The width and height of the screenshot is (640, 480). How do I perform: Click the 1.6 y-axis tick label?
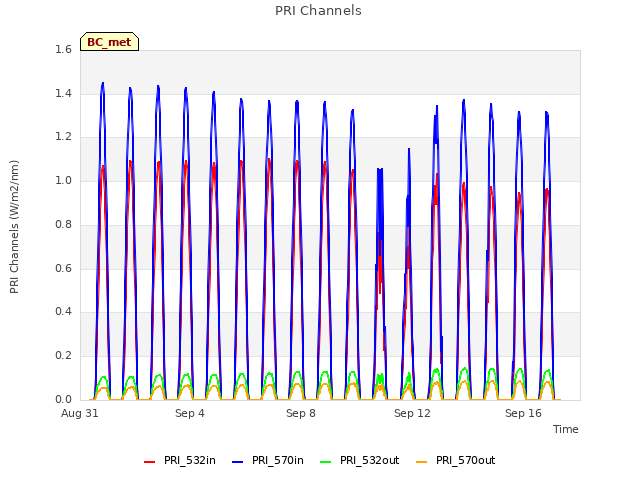click(63, 49)
